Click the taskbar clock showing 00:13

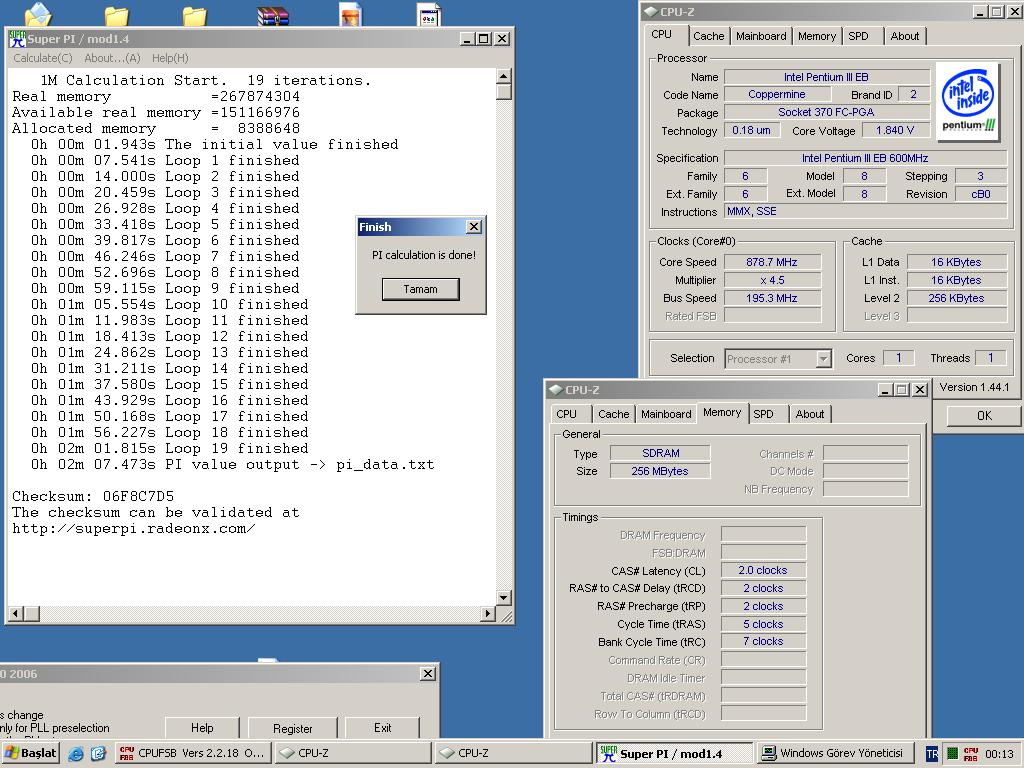(999, 754)
